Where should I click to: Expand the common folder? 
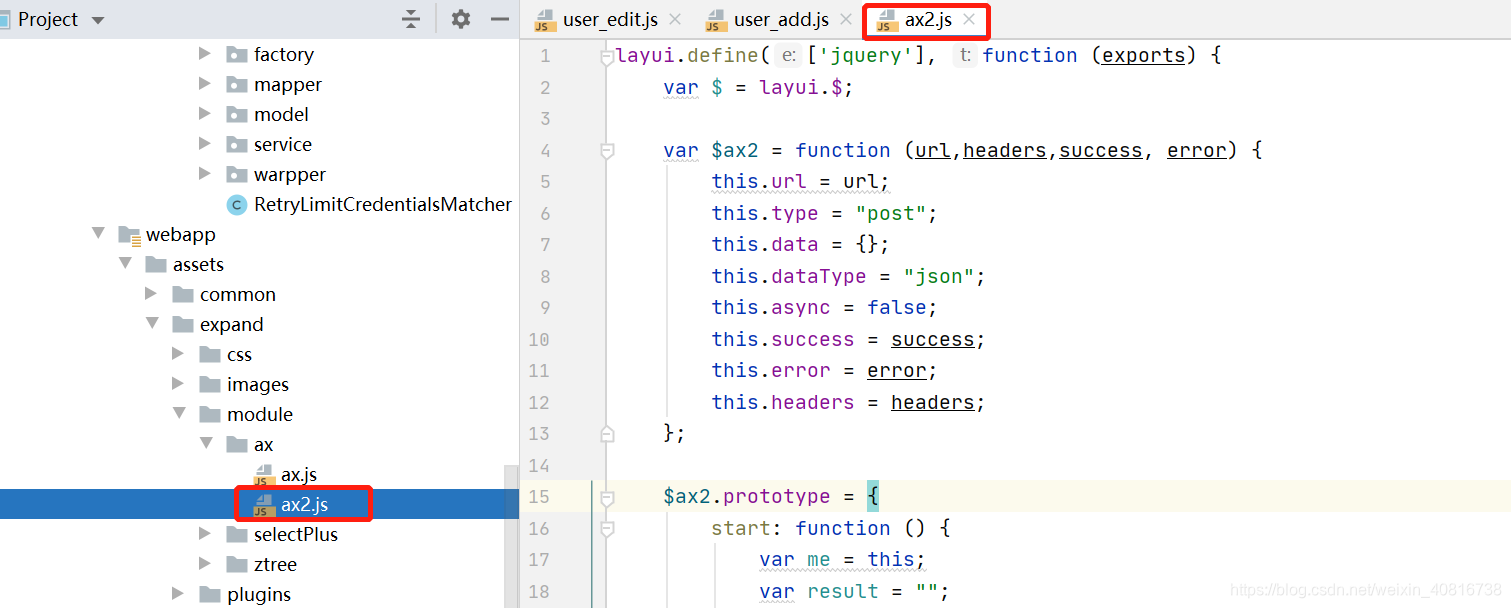[151, 294]
